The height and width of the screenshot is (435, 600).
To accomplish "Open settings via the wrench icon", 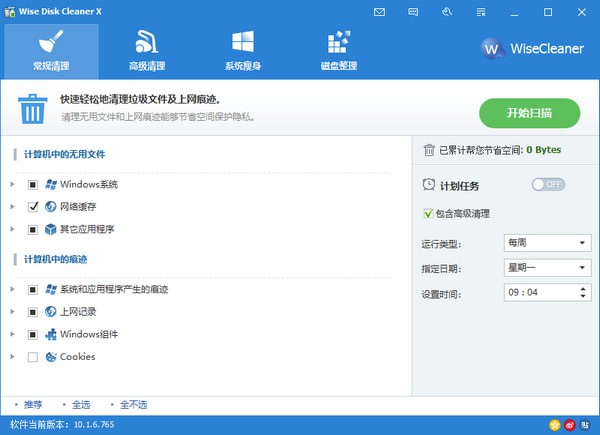I will (x=446, y=12).
